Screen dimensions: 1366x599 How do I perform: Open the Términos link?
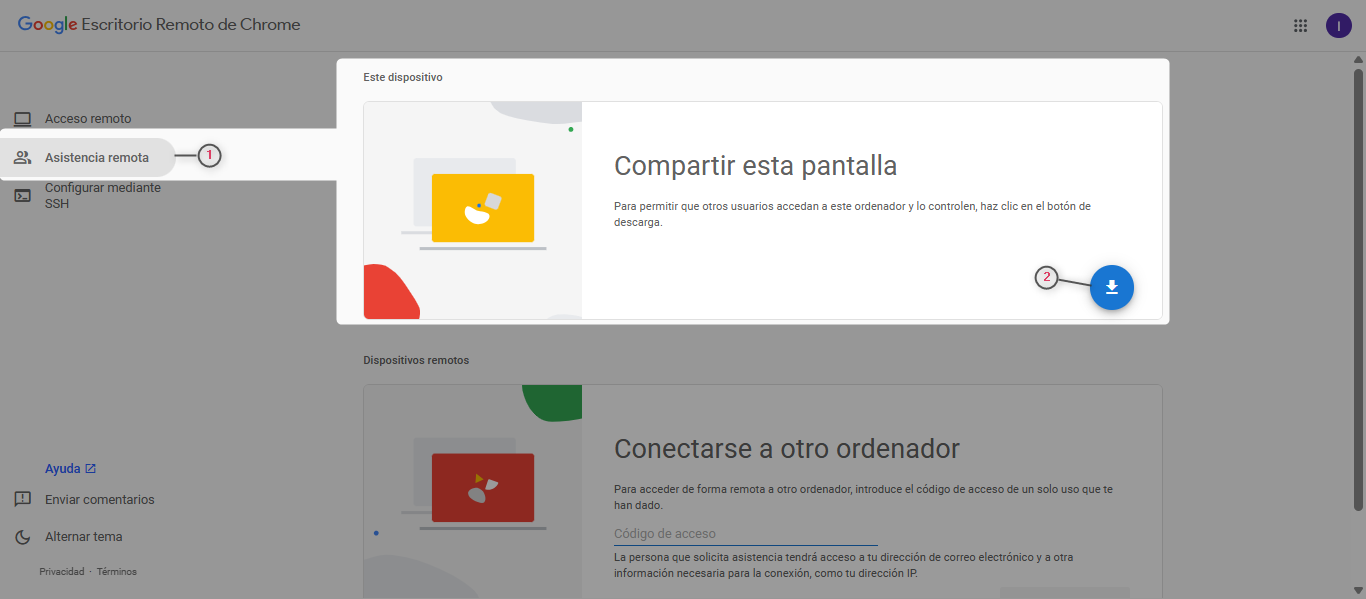(x=116, y=572)
